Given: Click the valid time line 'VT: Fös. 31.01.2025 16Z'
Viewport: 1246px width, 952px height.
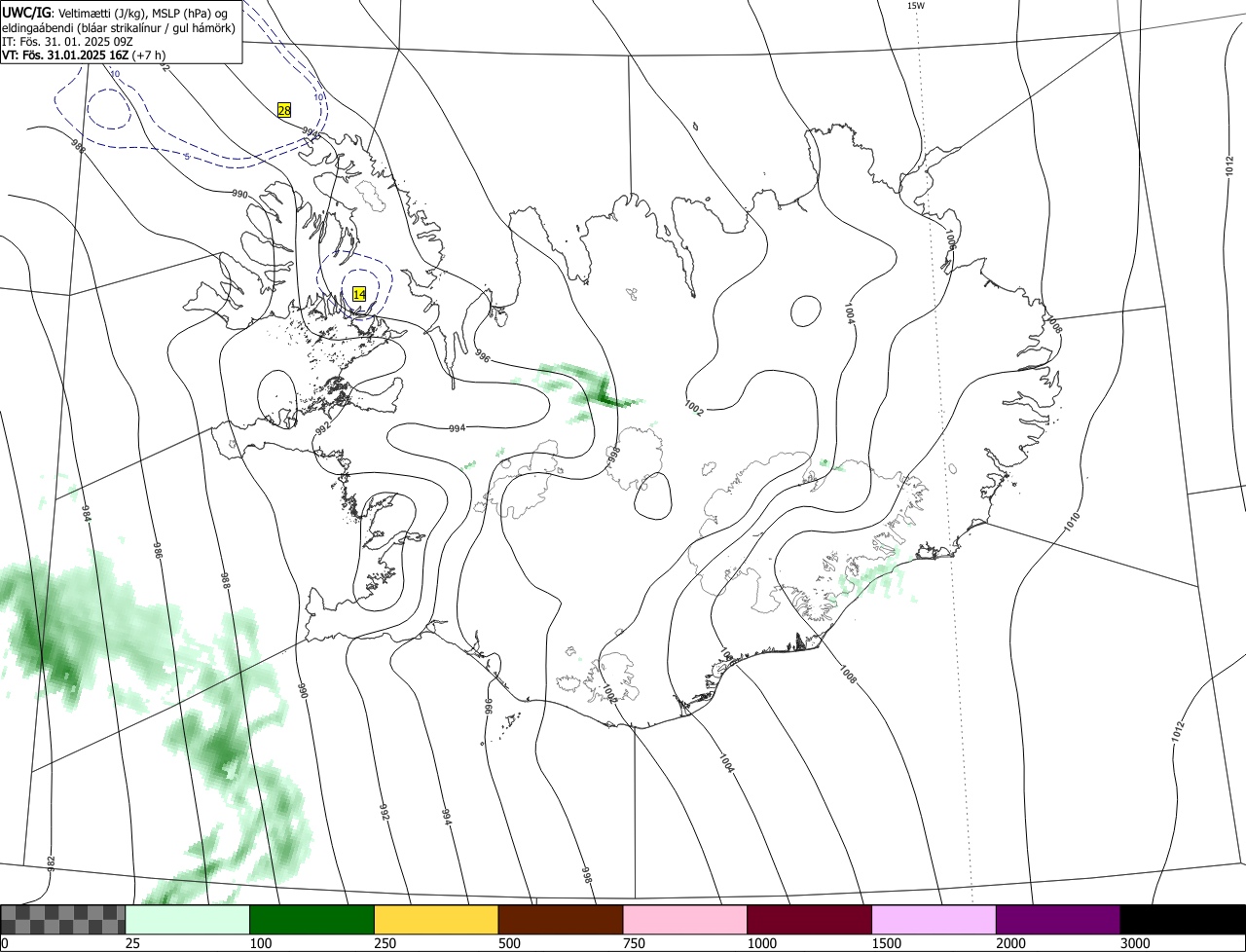Looking at the screenshot, I should (65, 55).
